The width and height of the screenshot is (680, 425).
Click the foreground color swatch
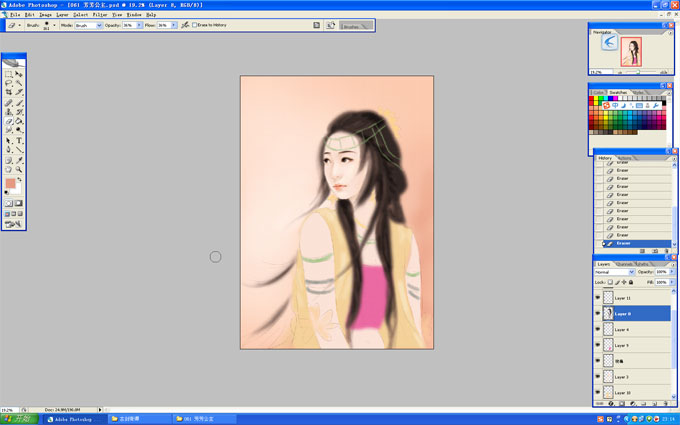coord(10,183)
